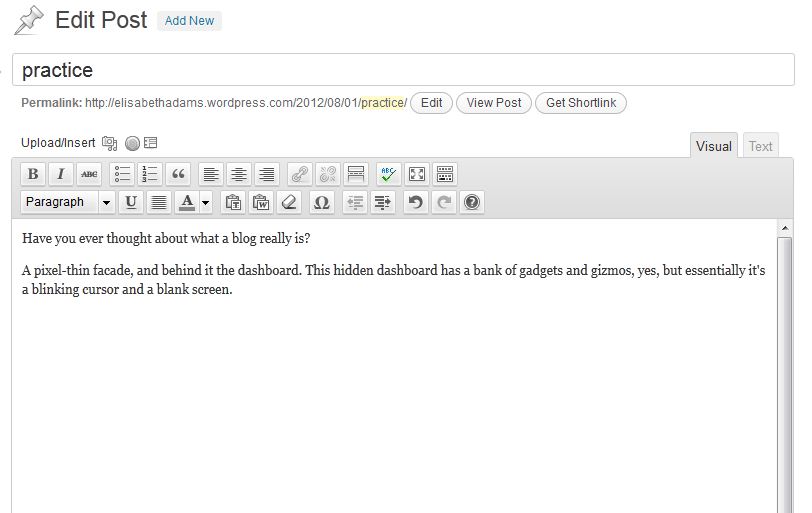Insert a custom character with Omega icon
The height and width of the screenshot is (513, 812).
(321, 202)
